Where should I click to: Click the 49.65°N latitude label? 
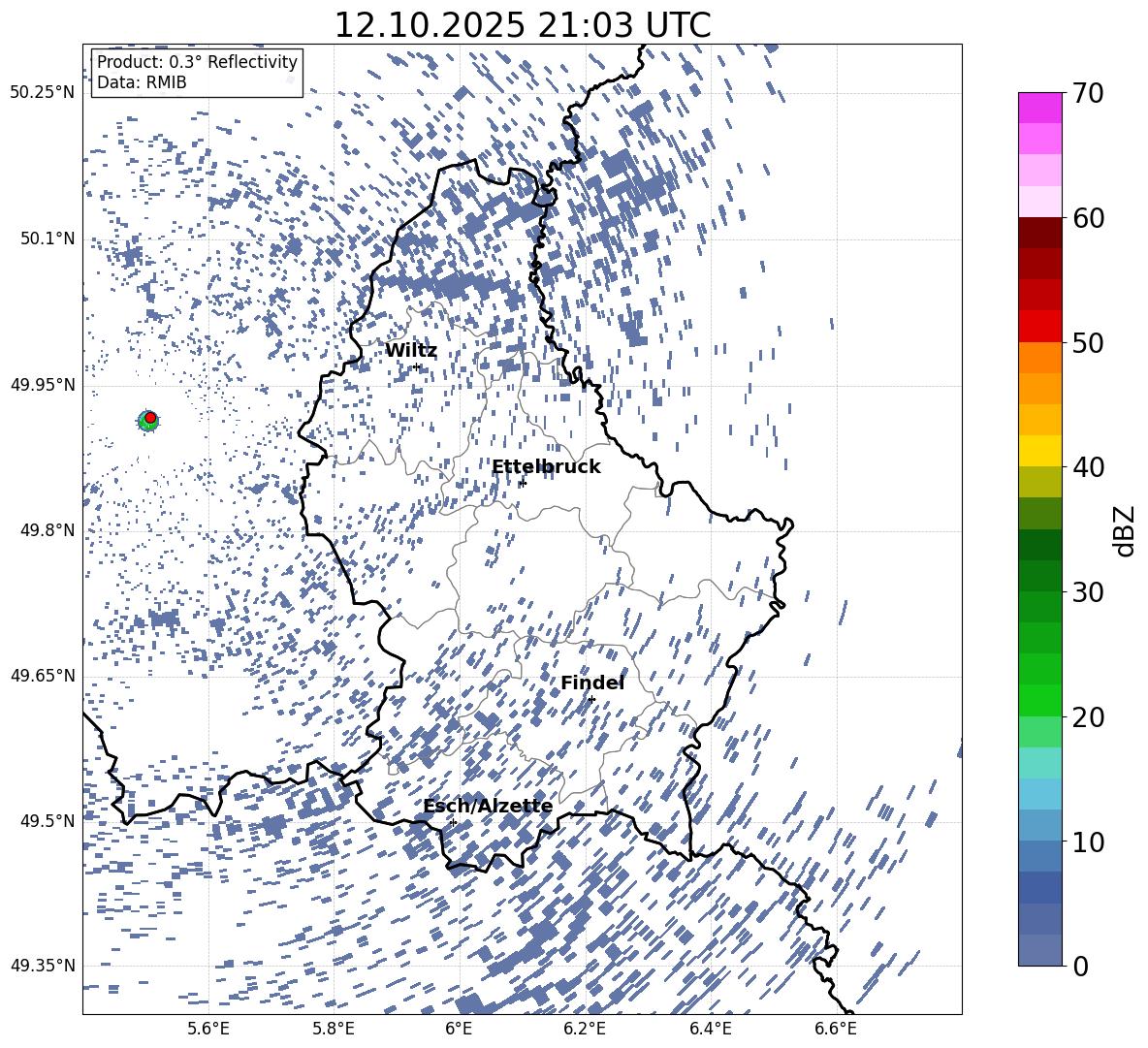point(43,676)
